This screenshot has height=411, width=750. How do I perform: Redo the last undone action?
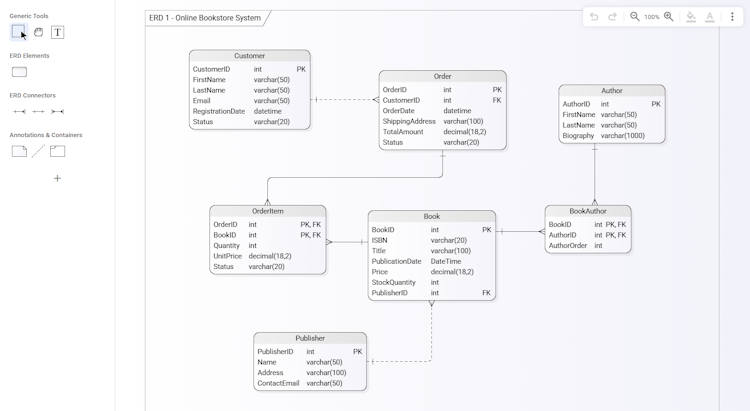click(612, 17)
